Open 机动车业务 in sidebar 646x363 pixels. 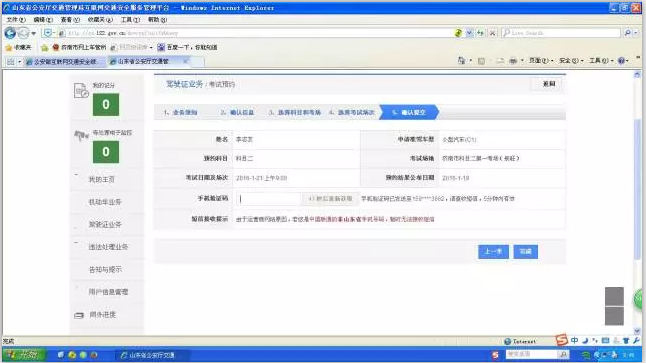(105, 202)
